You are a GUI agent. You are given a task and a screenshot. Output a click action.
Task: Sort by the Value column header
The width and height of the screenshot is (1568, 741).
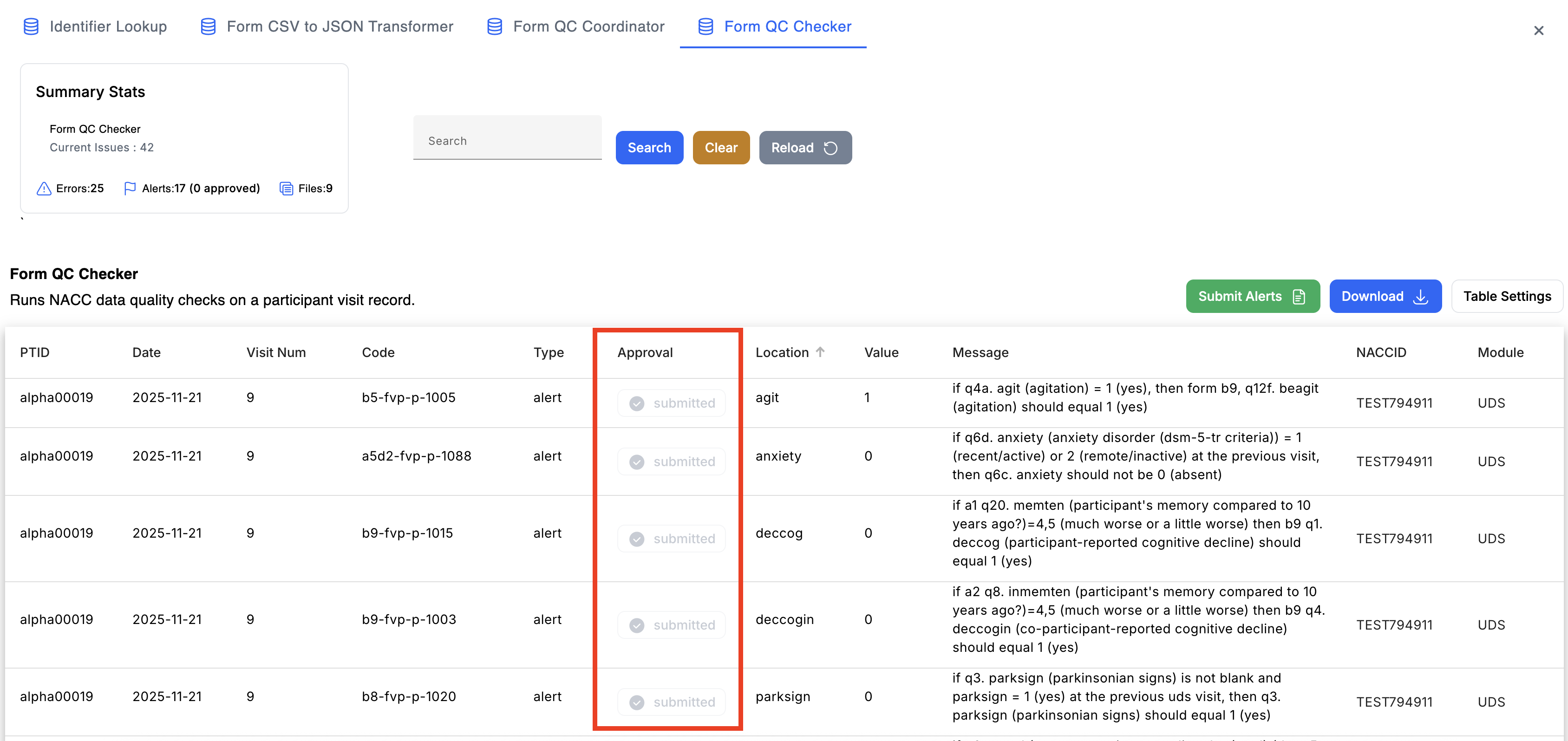point(881,352)
